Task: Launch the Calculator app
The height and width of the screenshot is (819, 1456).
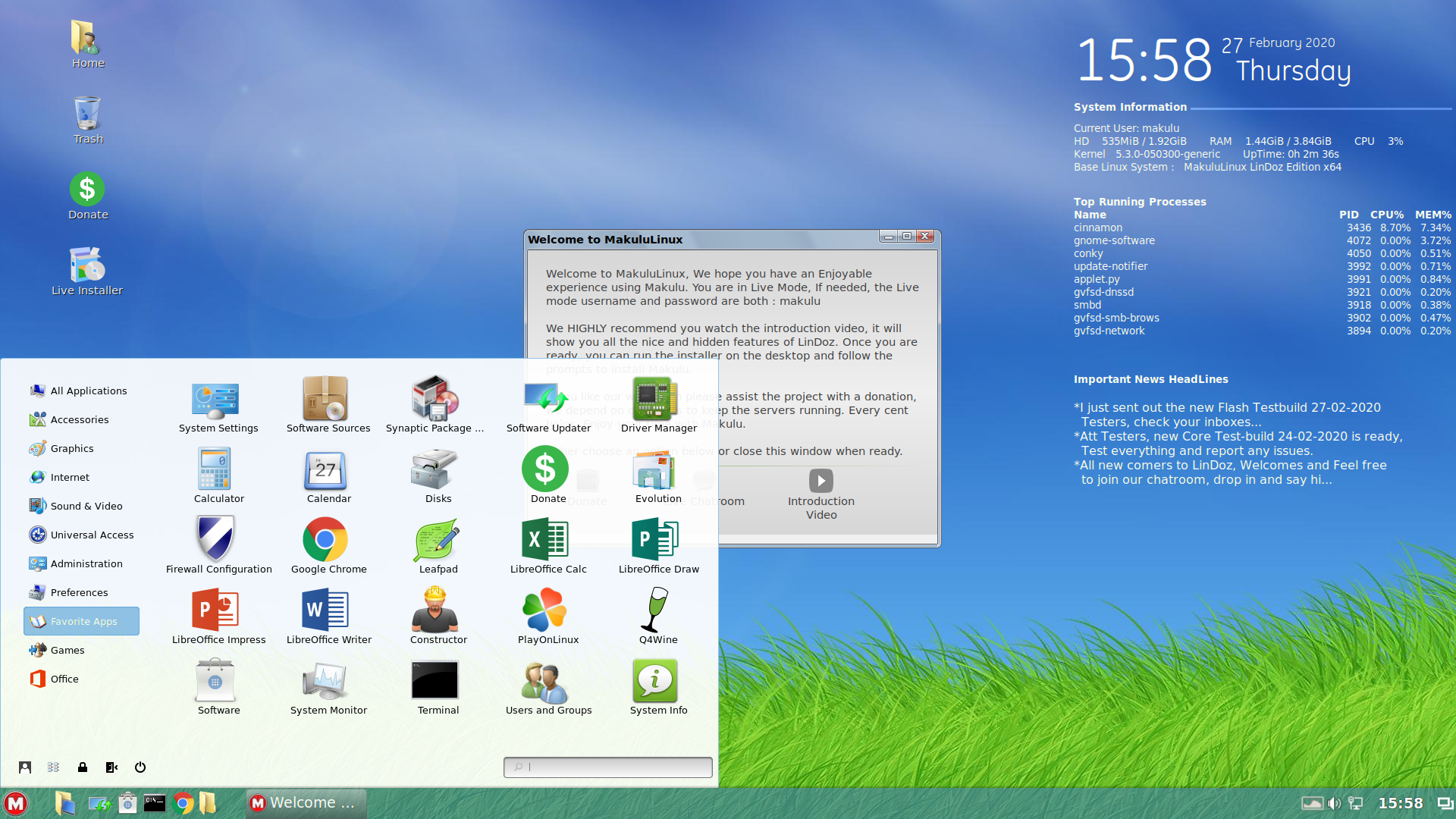Action: click(x=218, y=476)
